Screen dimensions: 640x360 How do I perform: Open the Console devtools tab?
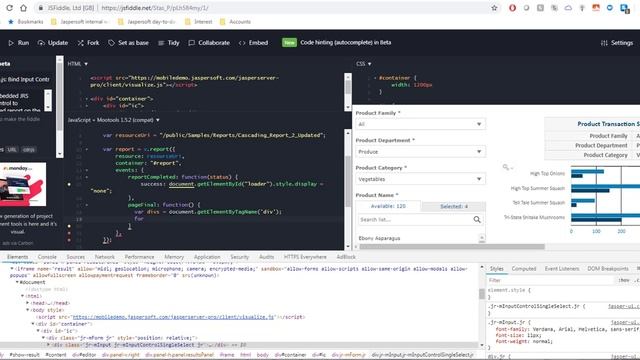[47, 257]
